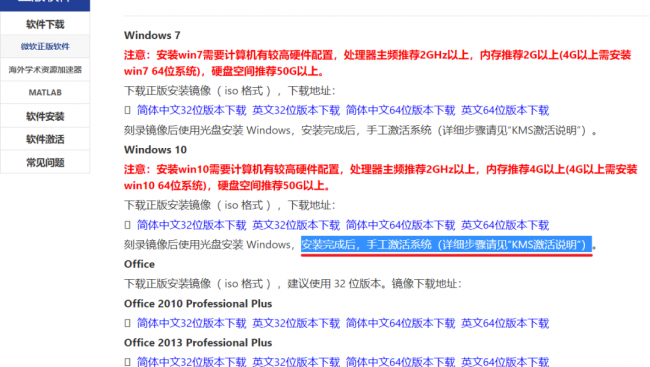Download Office 2010 英文32位版本
The height and width of the screenshot is (367, 650).
point(296,323)
